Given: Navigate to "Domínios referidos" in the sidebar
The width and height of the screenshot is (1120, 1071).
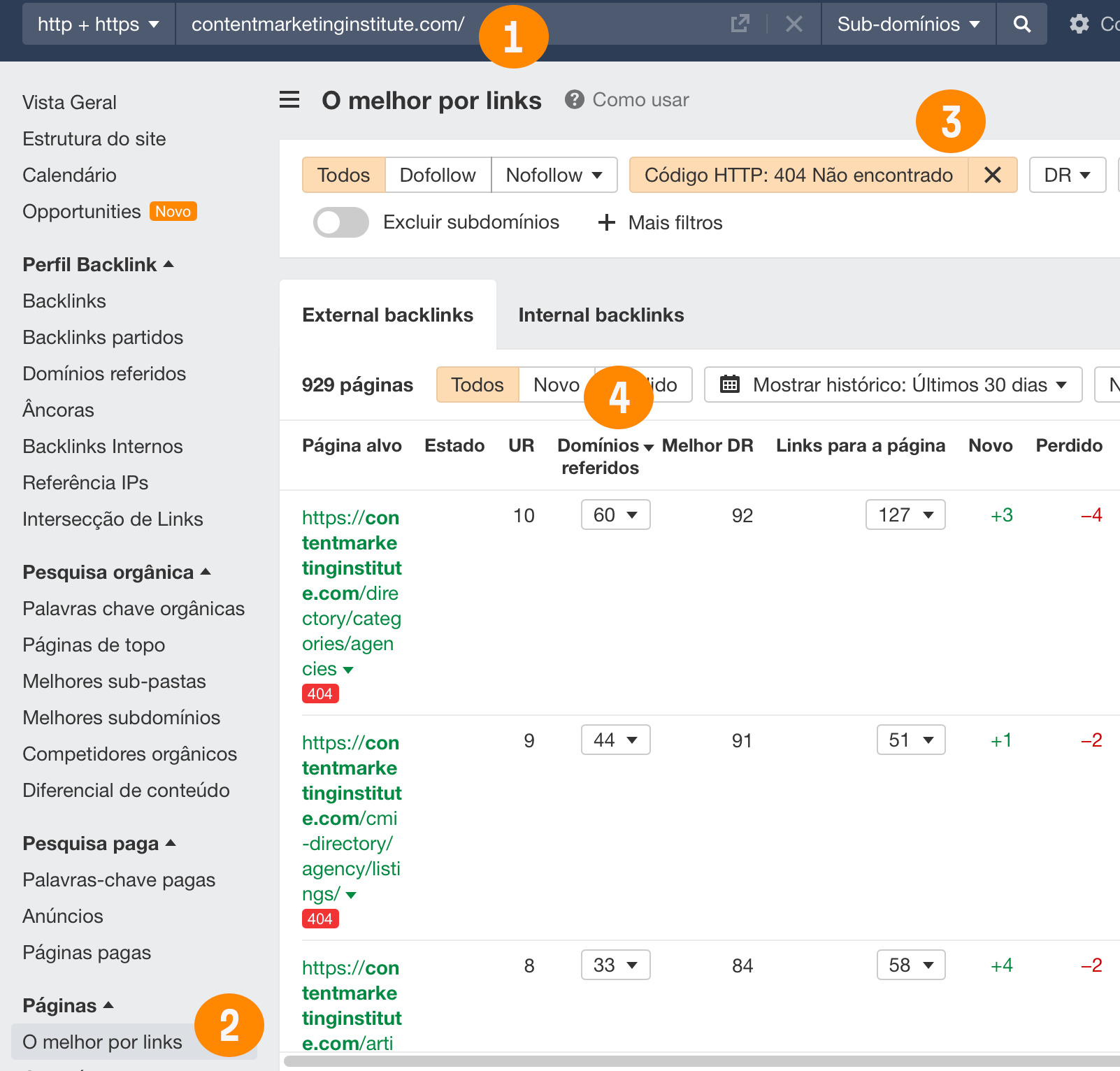Looking at the screenshot, I should click(104, 373).
